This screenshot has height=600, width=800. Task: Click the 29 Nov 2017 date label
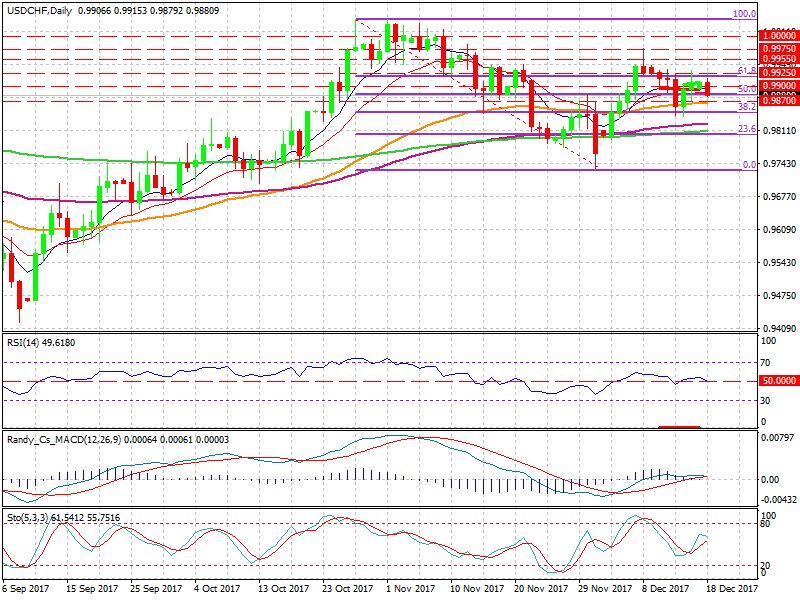pyautogui.click(x=605, y=589)
